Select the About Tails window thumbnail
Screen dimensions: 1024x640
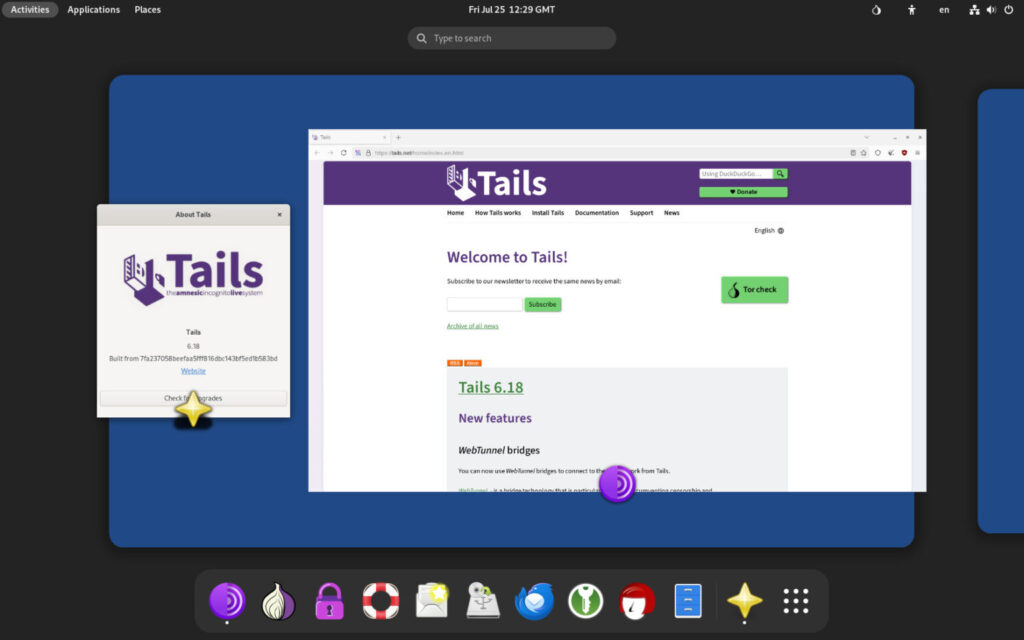click(193, 310)
